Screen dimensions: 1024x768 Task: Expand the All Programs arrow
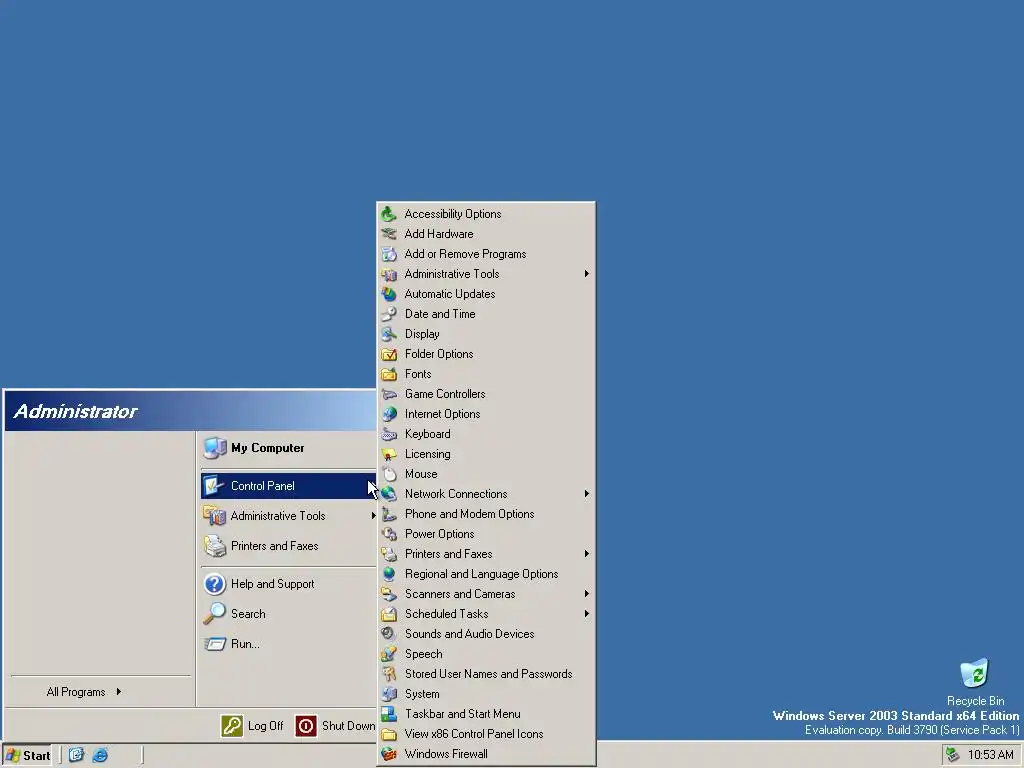tap(119, 692)
